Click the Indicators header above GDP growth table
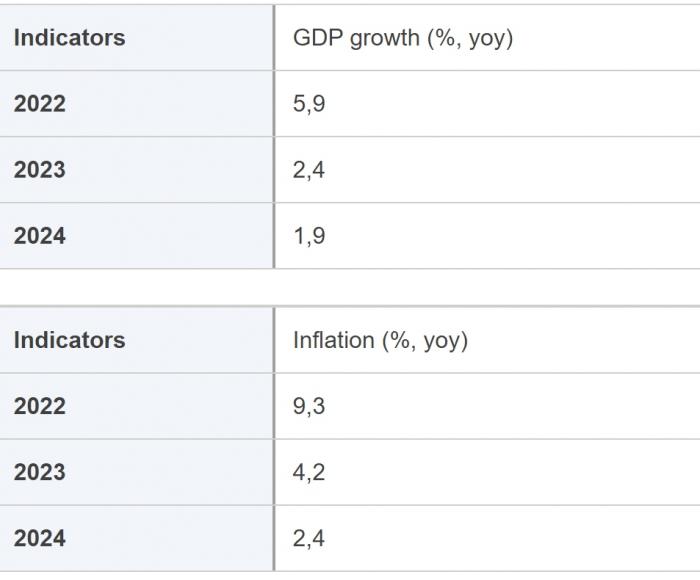The width and height of the screenshot is (700, 580). pos(69,38)
